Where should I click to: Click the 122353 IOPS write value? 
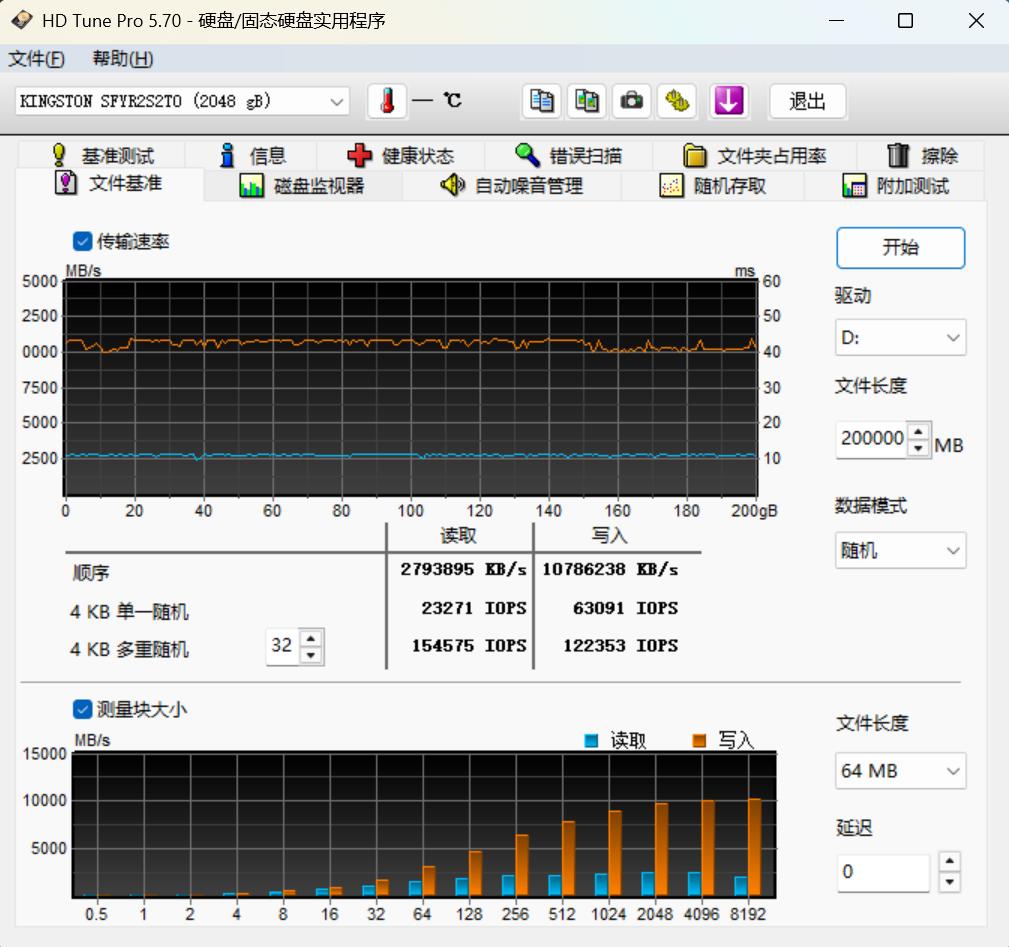click(621, 645)
